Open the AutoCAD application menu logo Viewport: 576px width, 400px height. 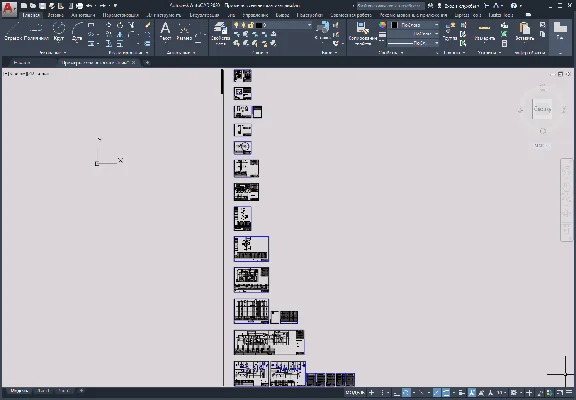click(x=9, y=9)
